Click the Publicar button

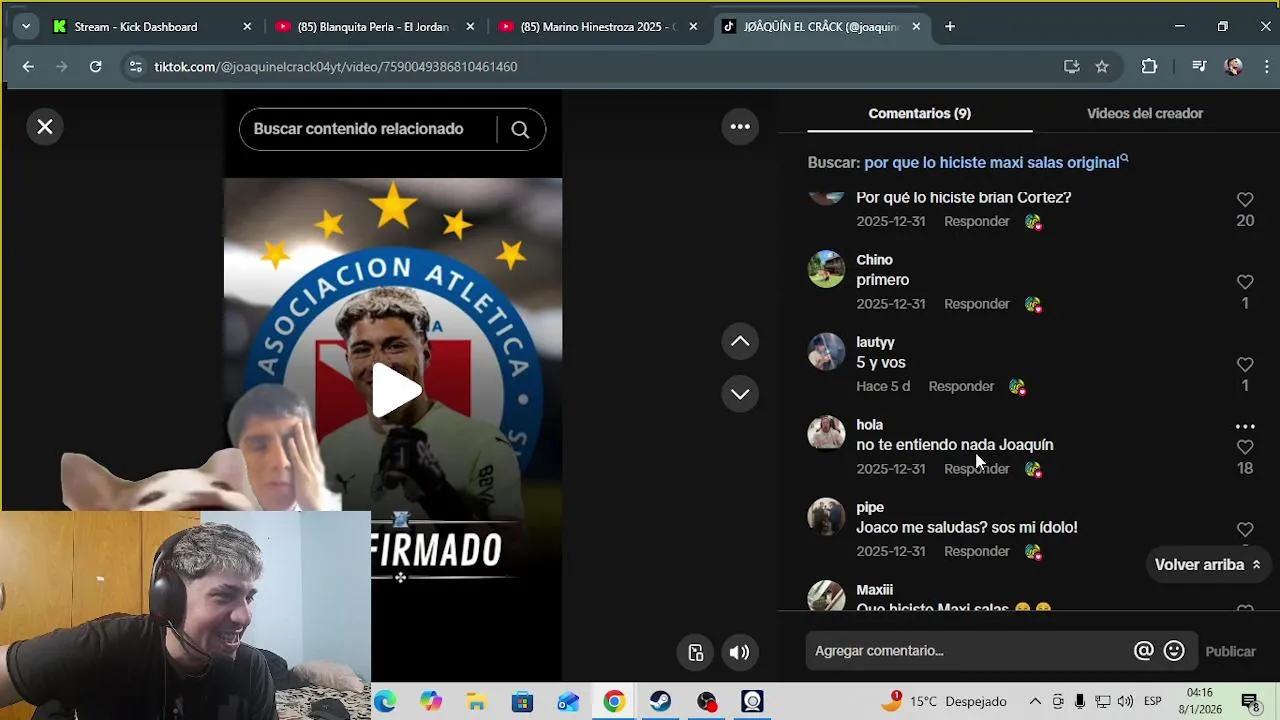tap(1230, 651)
